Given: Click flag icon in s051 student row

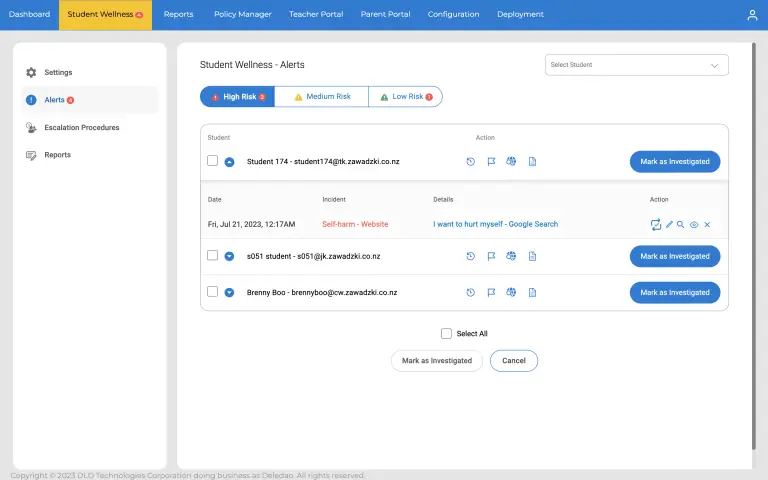Looking at the screenshot, I should click(x=491, y=256).
